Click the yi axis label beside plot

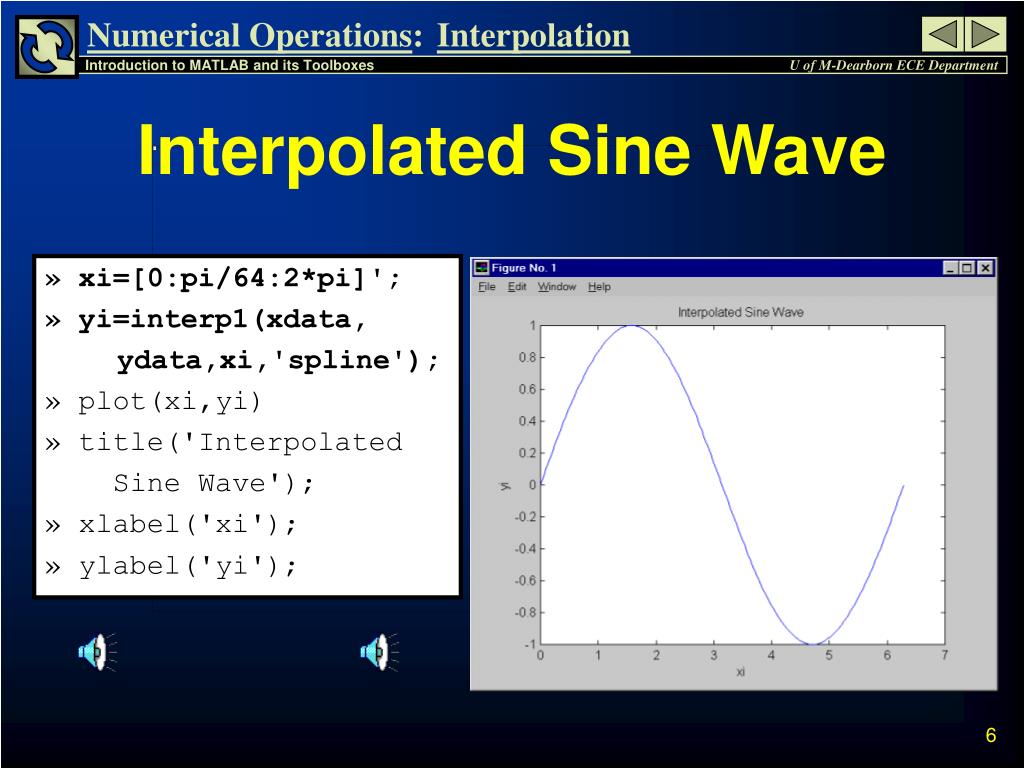click(x=505, y=485)
